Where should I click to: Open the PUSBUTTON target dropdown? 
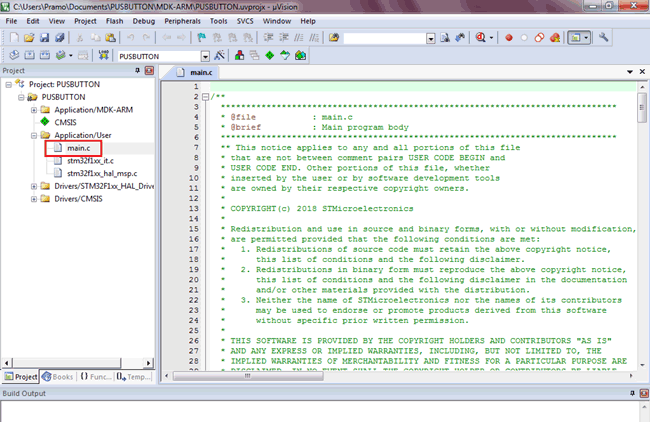(205, 55)
